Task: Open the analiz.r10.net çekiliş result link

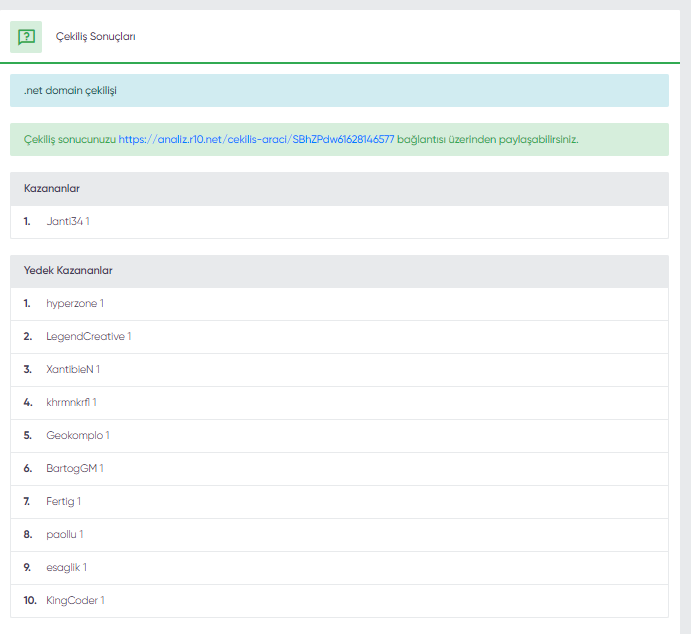Action: [256, 140]
